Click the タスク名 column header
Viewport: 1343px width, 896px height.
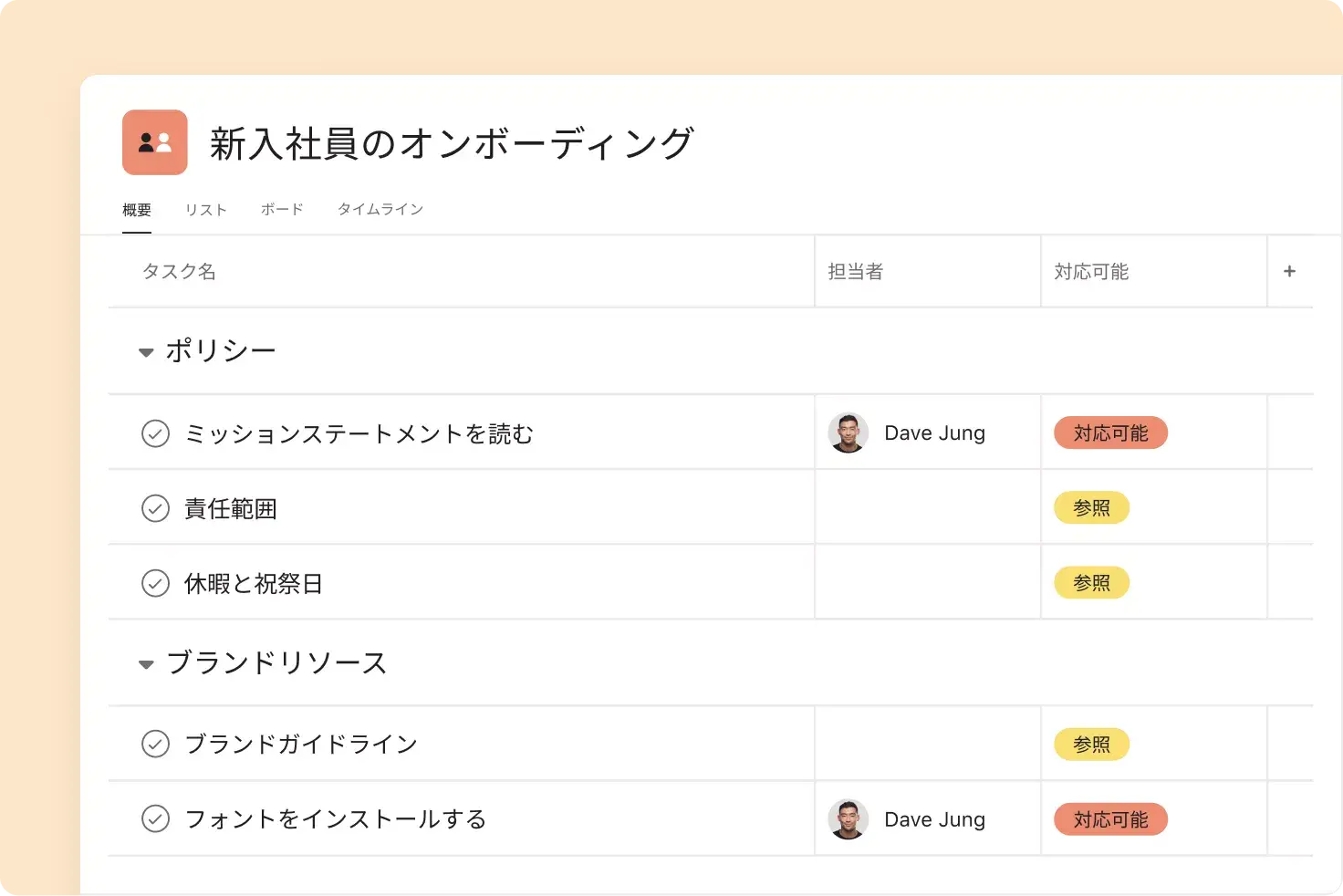[x=179, y=271]
